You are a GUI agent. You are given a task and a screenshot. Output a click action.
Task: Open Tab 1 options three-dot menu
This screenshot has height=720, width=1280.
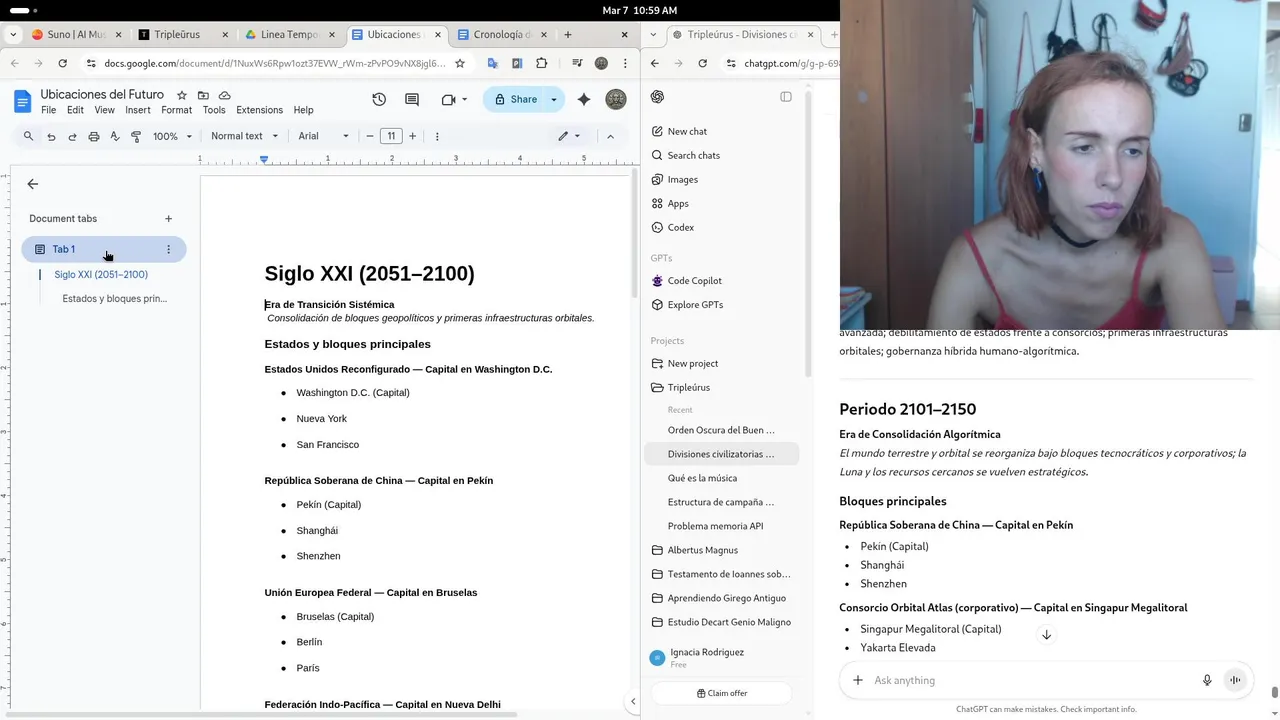coord(168,249)
